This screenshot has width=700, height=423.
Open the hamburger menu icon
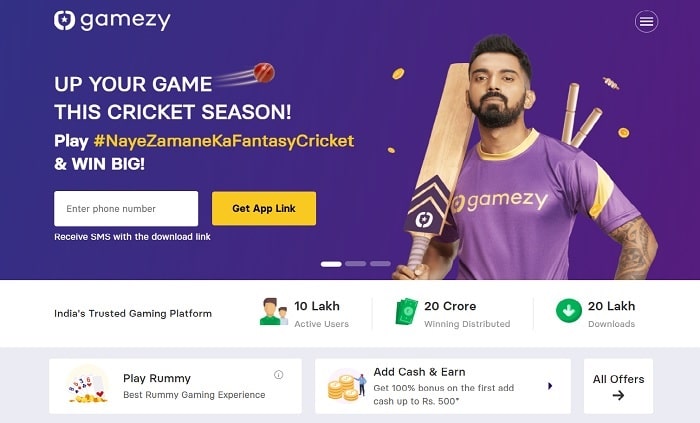coord(646,21)
